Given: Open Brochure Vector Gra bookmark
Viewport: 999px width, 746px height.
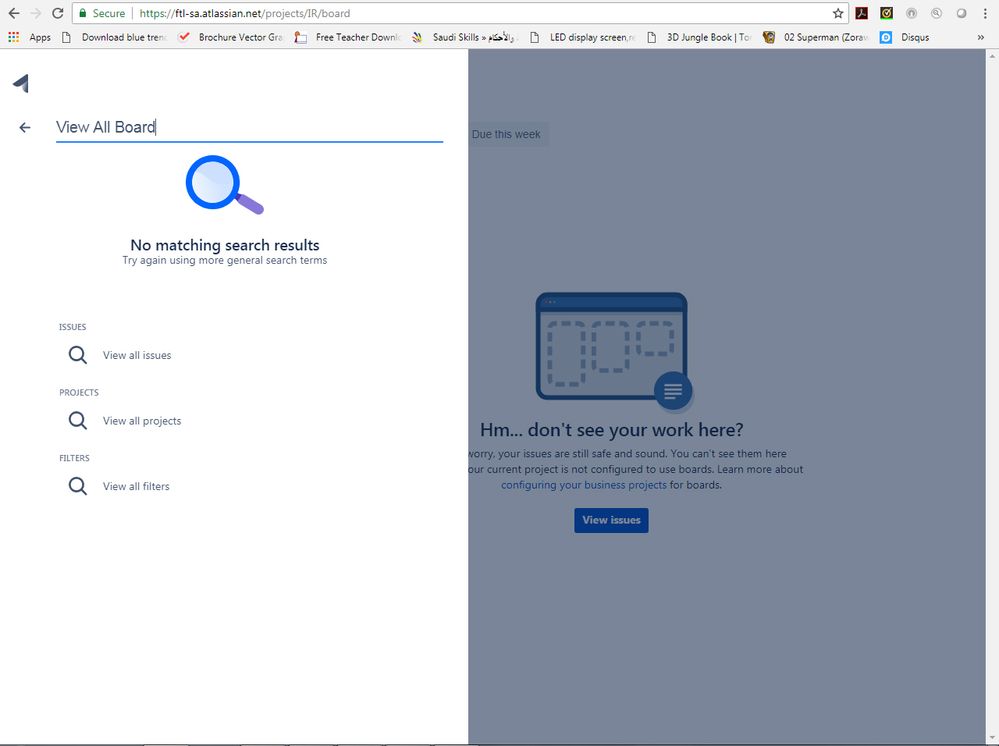Looking at the screenshot, I should pyautogui.click(x=231, y=38).
